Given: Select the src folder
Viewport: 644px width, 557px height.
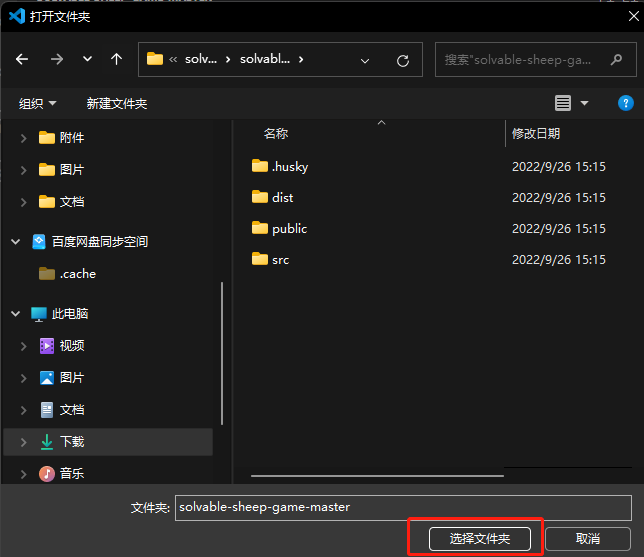Looking at the screenshot, I should pyautogui.click(x=270, y=260).
